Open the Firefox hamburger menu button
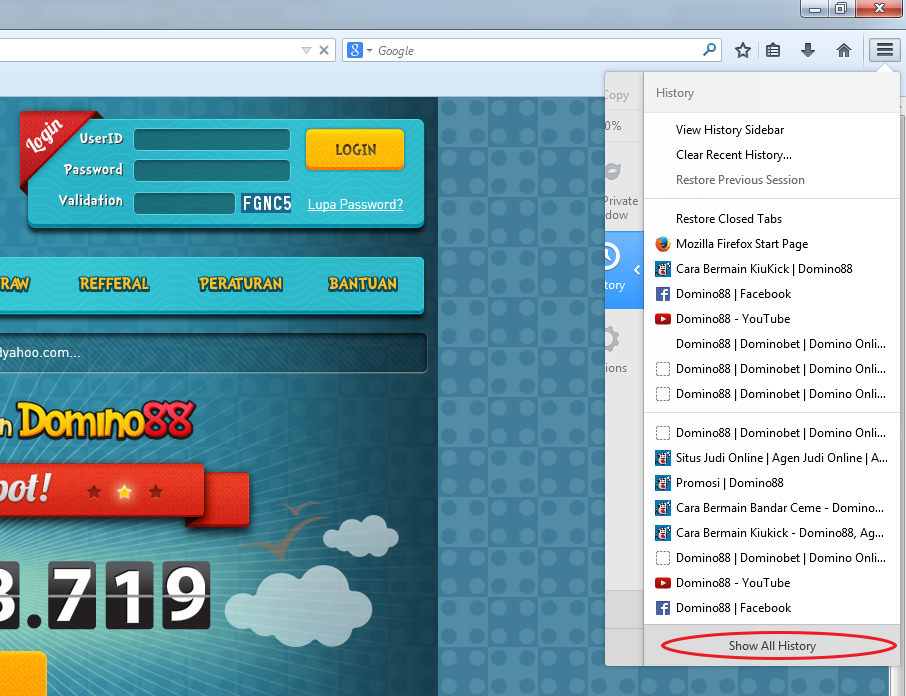This screenshot has height=696, width=906. [x=885, y=50]
